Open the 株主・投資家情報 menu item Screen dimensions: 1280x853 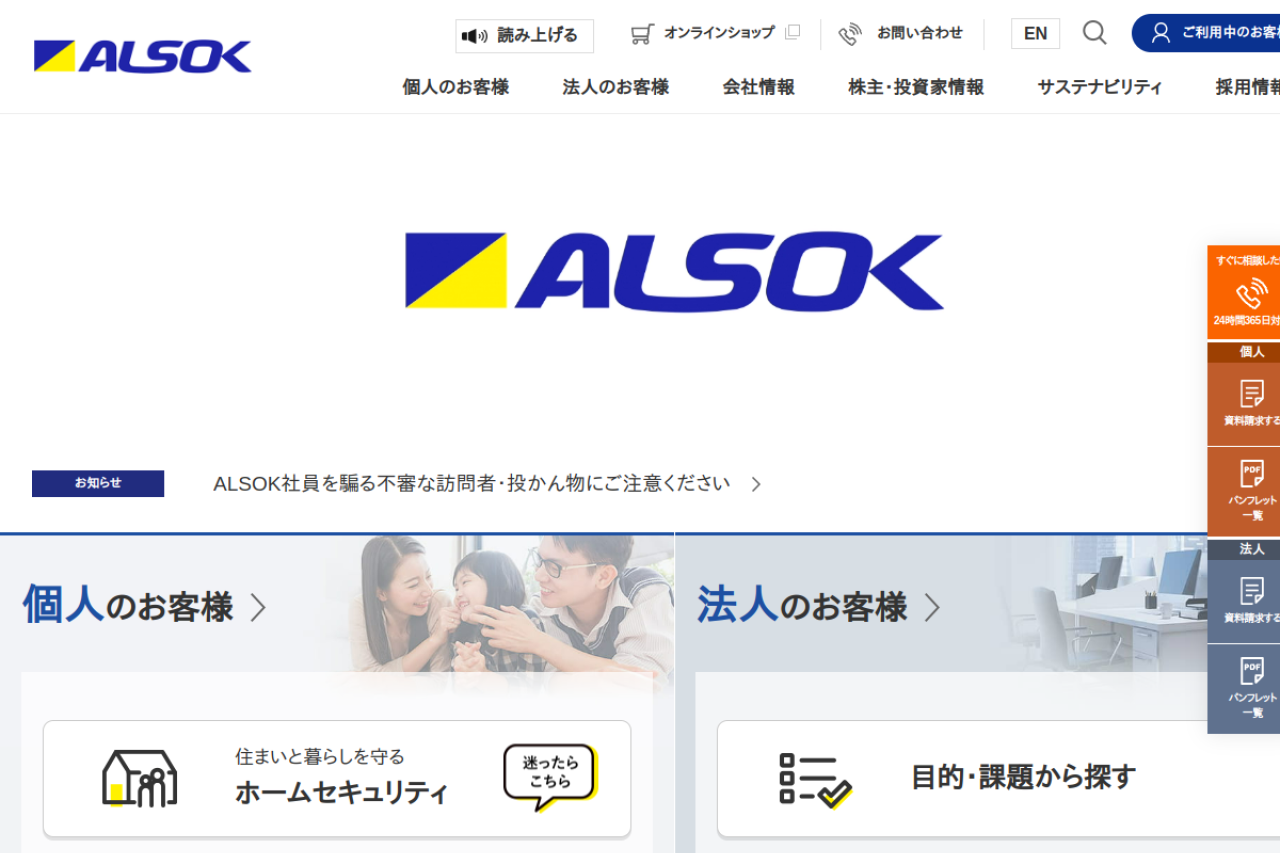coord(916,87)
